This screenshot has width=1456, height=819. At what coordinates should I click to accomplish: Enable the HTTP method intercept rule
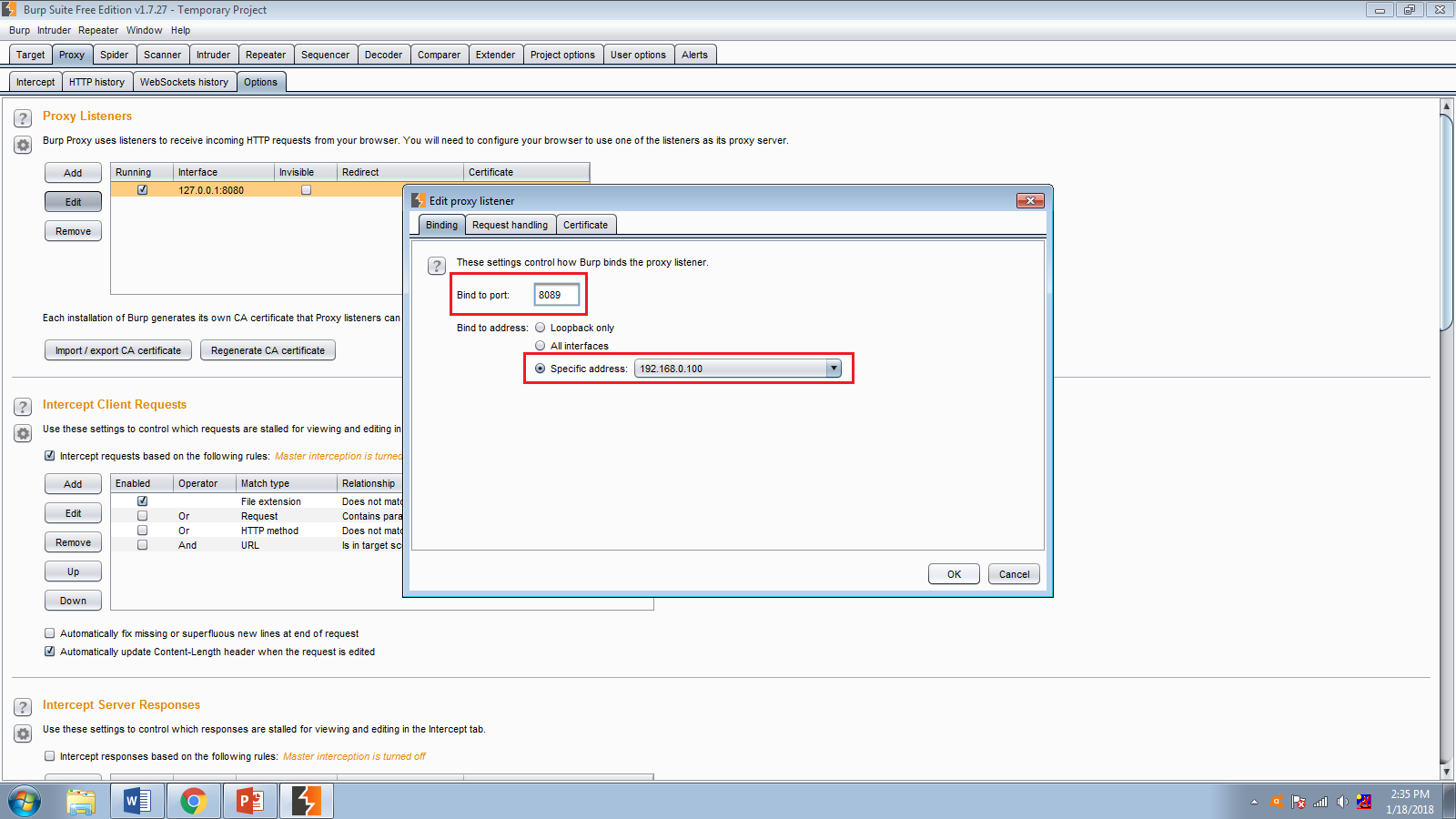pyautogui.click(x=143, y=531)
